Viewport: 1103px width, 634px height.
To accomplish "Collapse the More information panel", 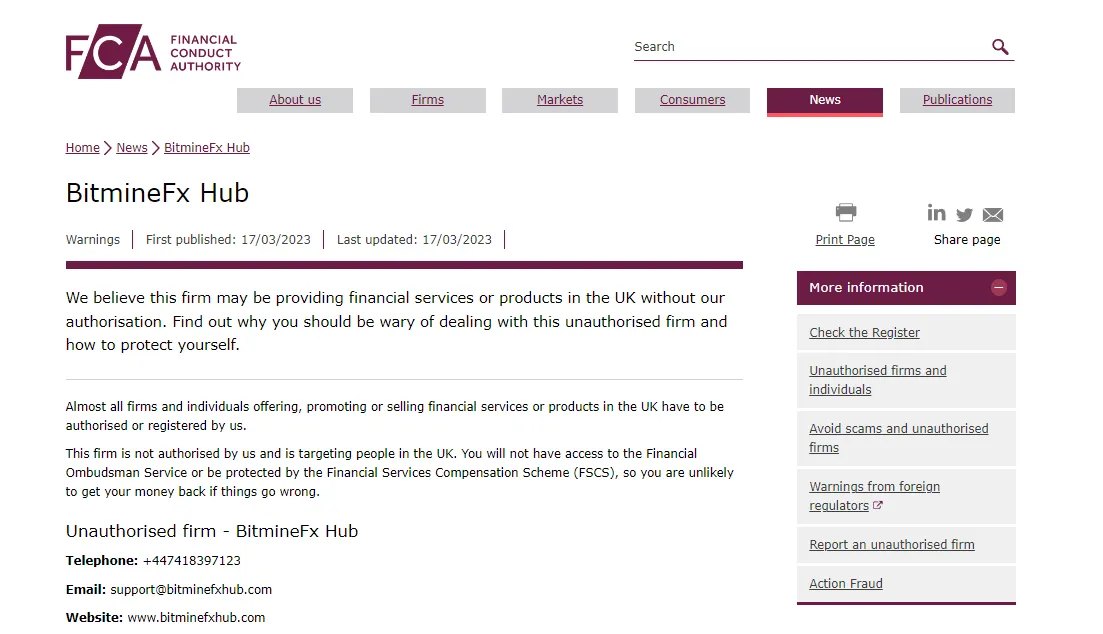I will click(998, 287).
